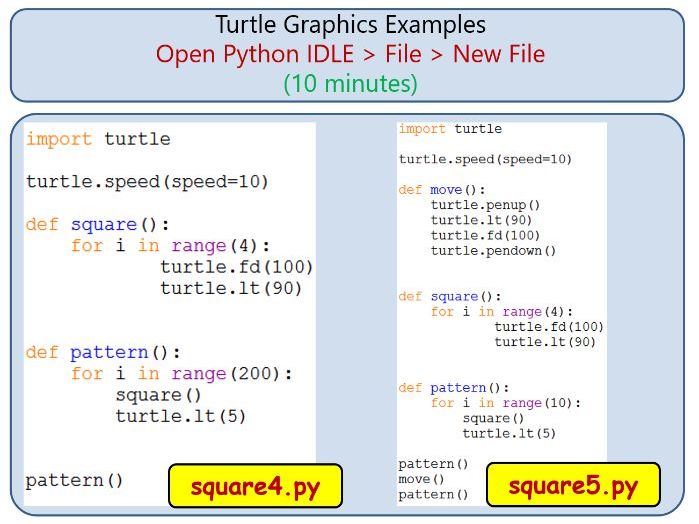Click "def pattern():" in the square4.py code
The image size is (699, 524).
point(103,352)
